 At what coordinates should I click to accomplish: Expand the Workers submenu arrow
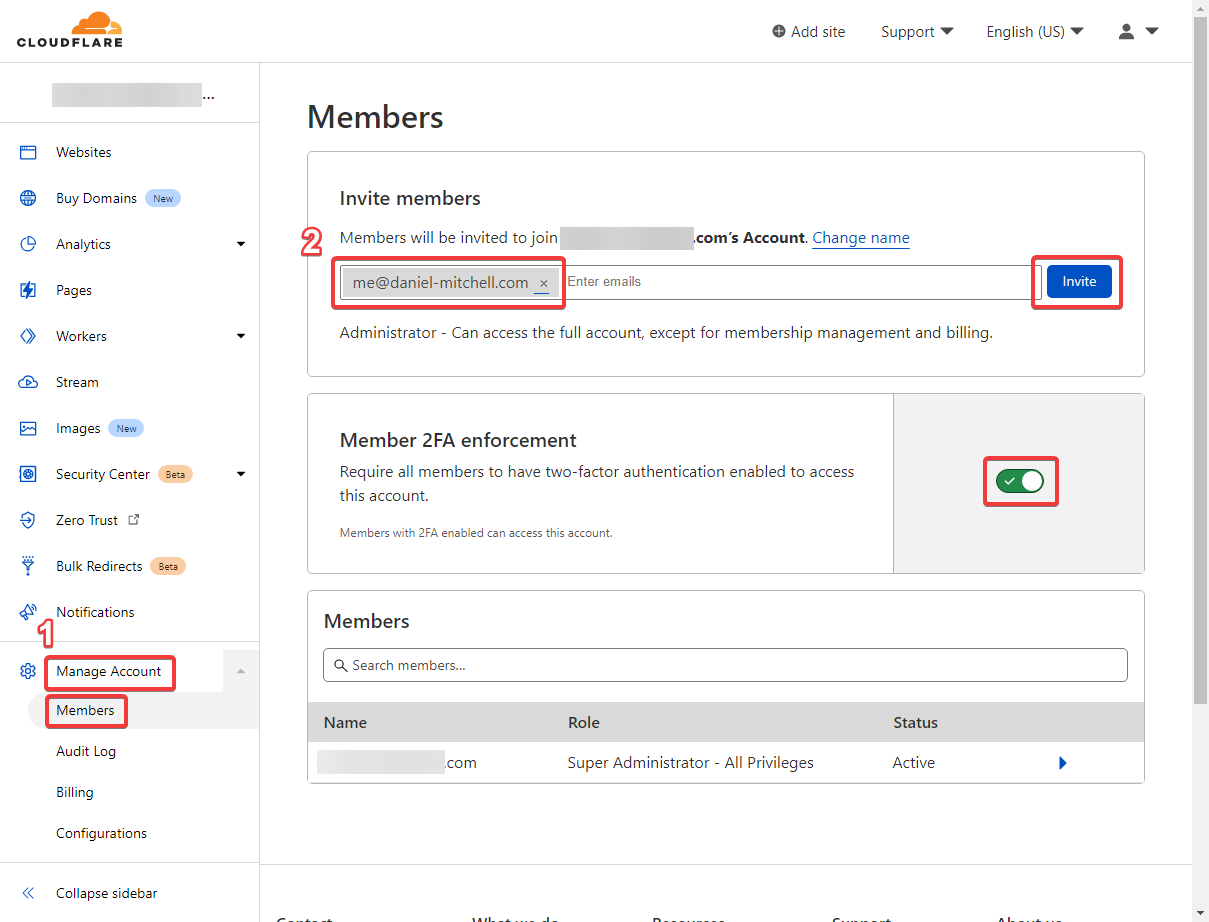pos(240,336)
